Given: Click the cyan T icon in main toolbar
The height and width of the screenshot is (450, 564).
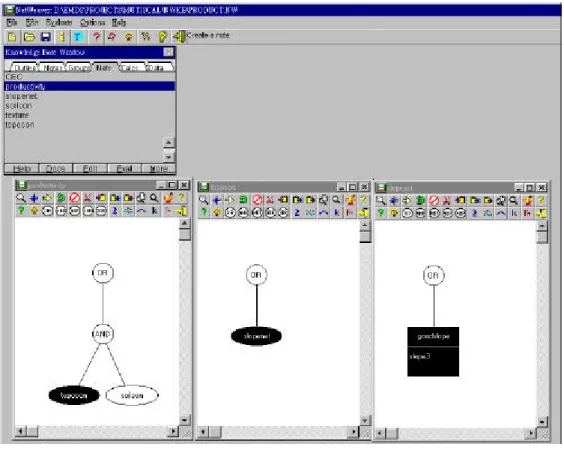Looking at the screenshot, I should coord(78,37).
